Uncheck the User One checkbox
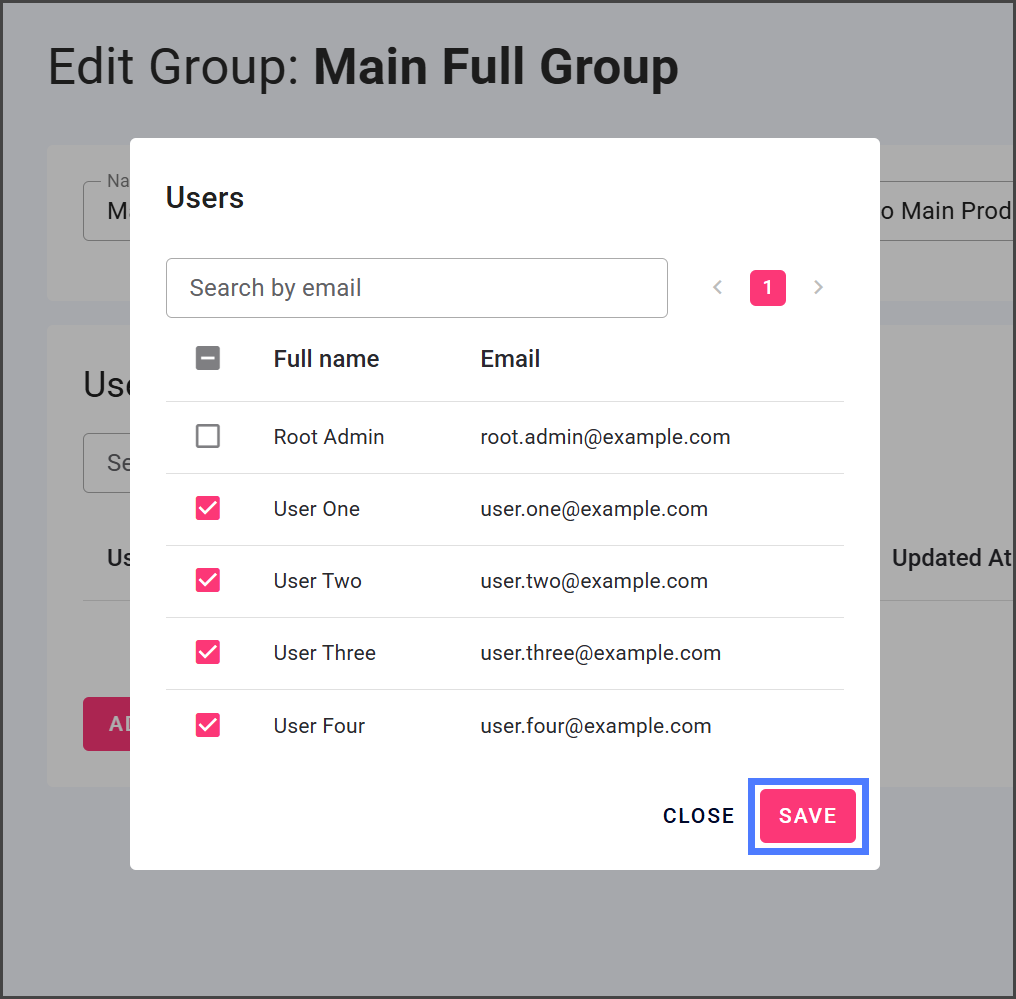Viewport: 1016px width, 999px height. point(208,508)
